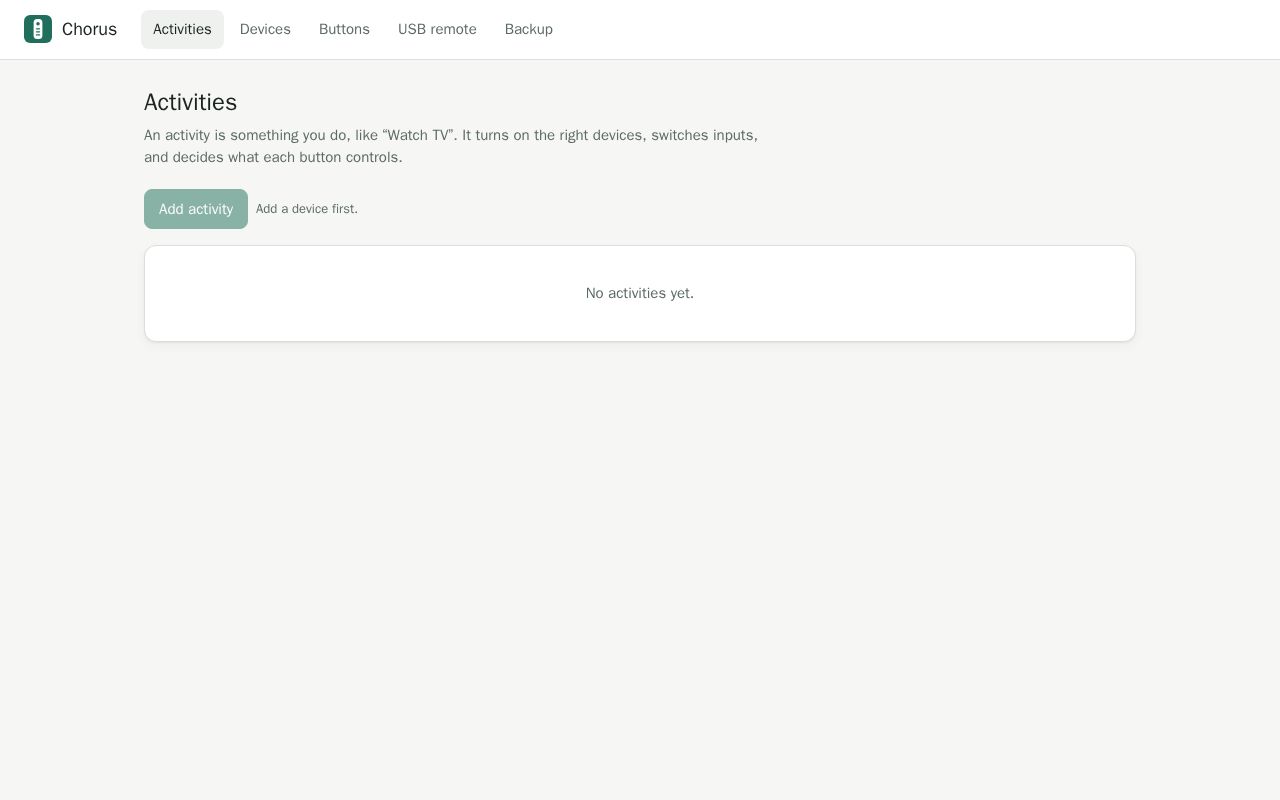Click the 'Add a device first.' hint
The height and width of the screenshot is (800, 1280).
[307, 209]
